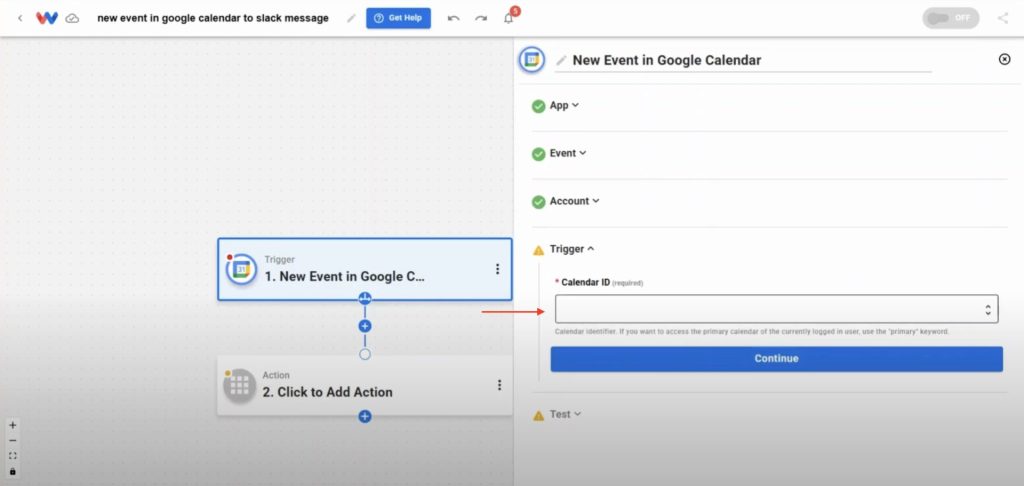Click the workflow title text

point(213,18)
